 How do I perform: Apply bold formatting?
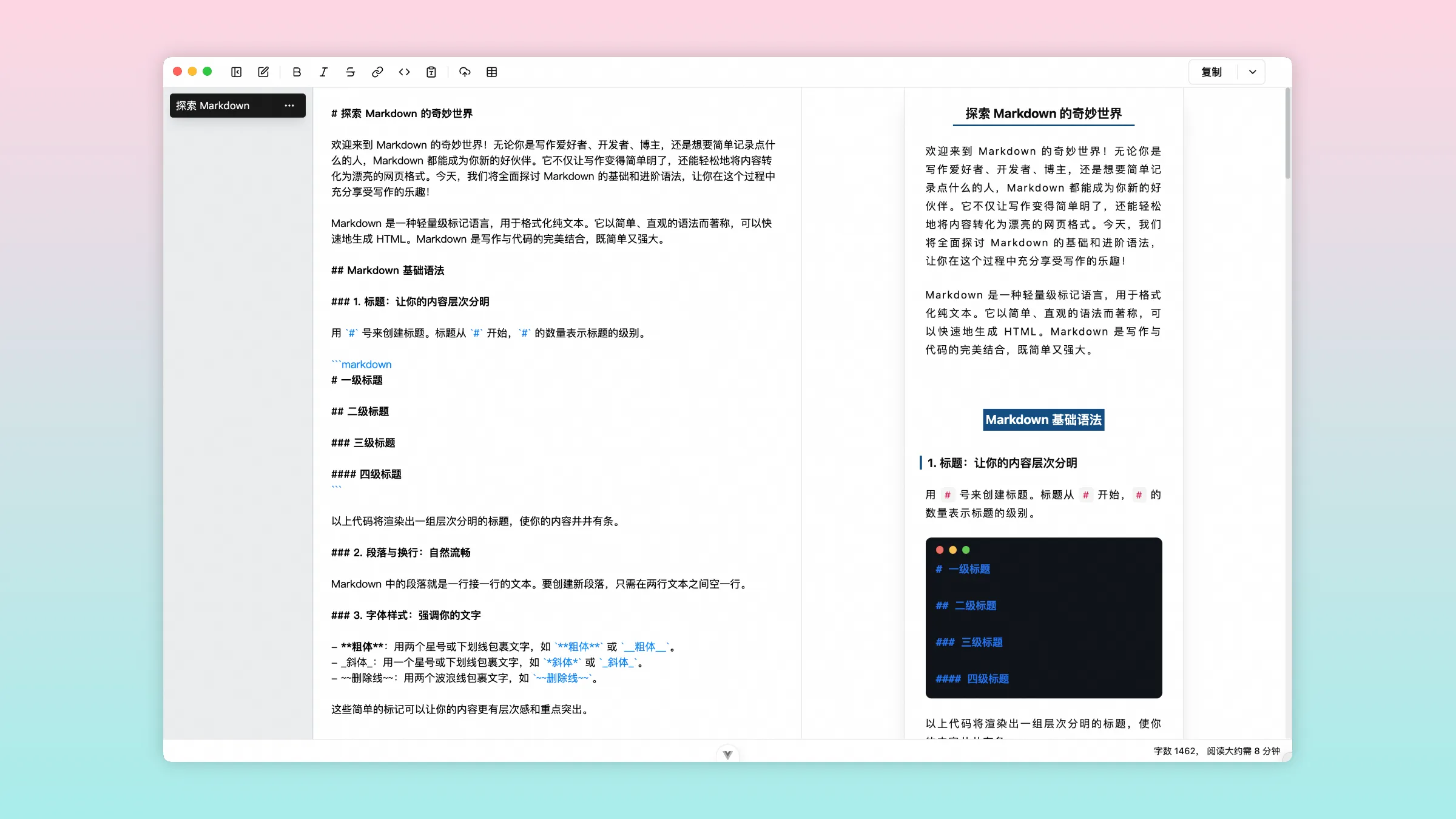tap(297, 72)
